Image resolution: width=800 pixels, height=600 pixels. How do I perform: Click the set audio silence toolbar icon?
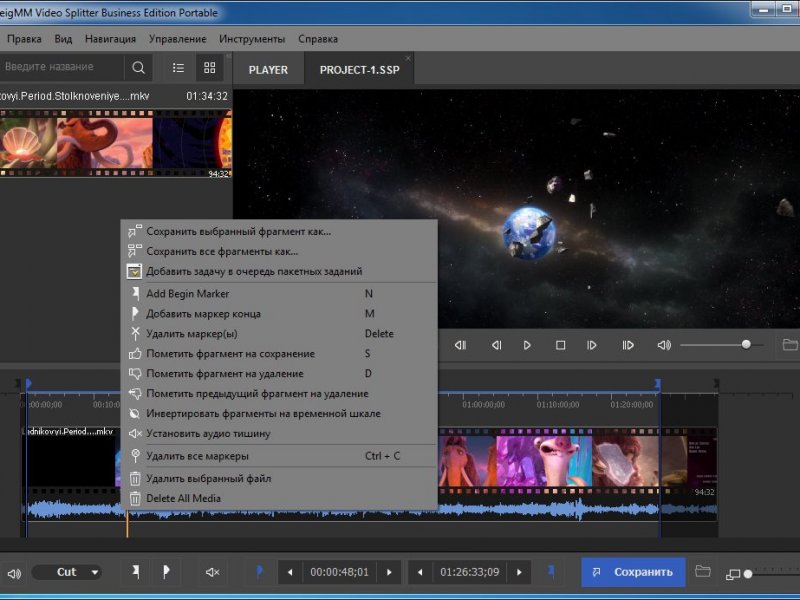click(212, 572)
